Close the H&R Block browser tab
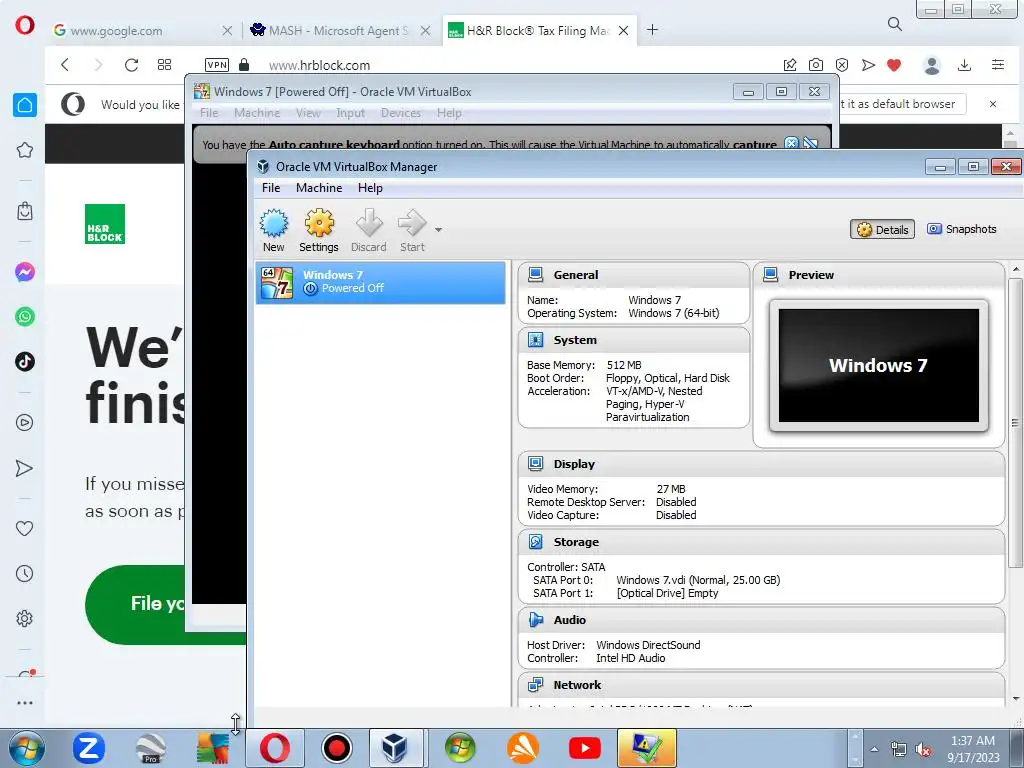 (624, 30)
